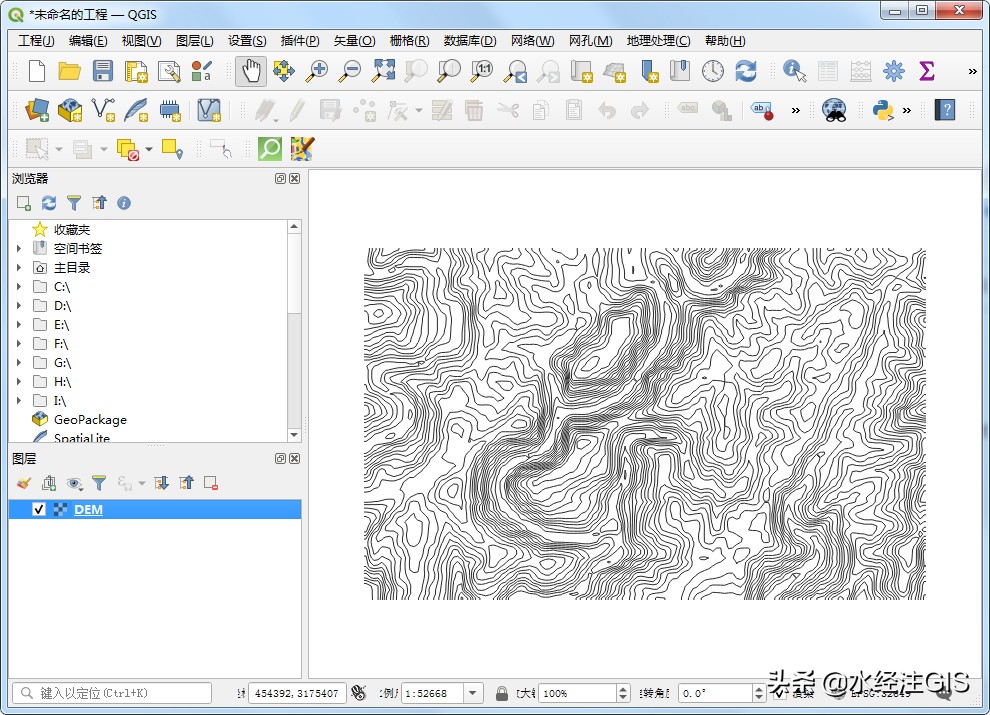Open the 工程(J) menu
Viewport: 990px width, 715px height.
click(36, 40)
